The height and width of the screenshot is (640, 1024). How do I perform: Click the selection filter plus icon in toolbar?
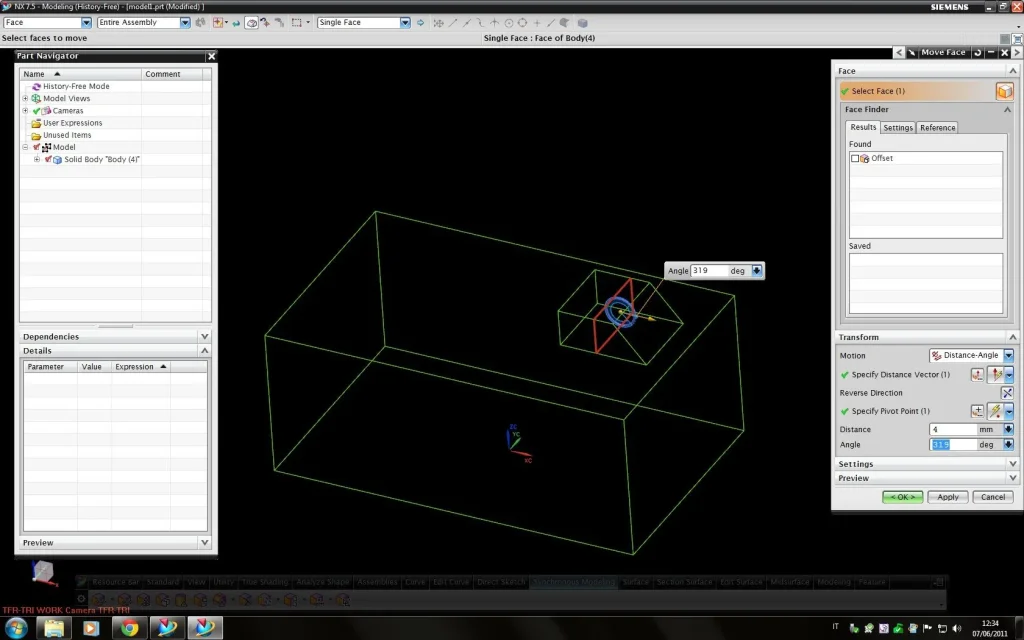click(x=218, y=23)
